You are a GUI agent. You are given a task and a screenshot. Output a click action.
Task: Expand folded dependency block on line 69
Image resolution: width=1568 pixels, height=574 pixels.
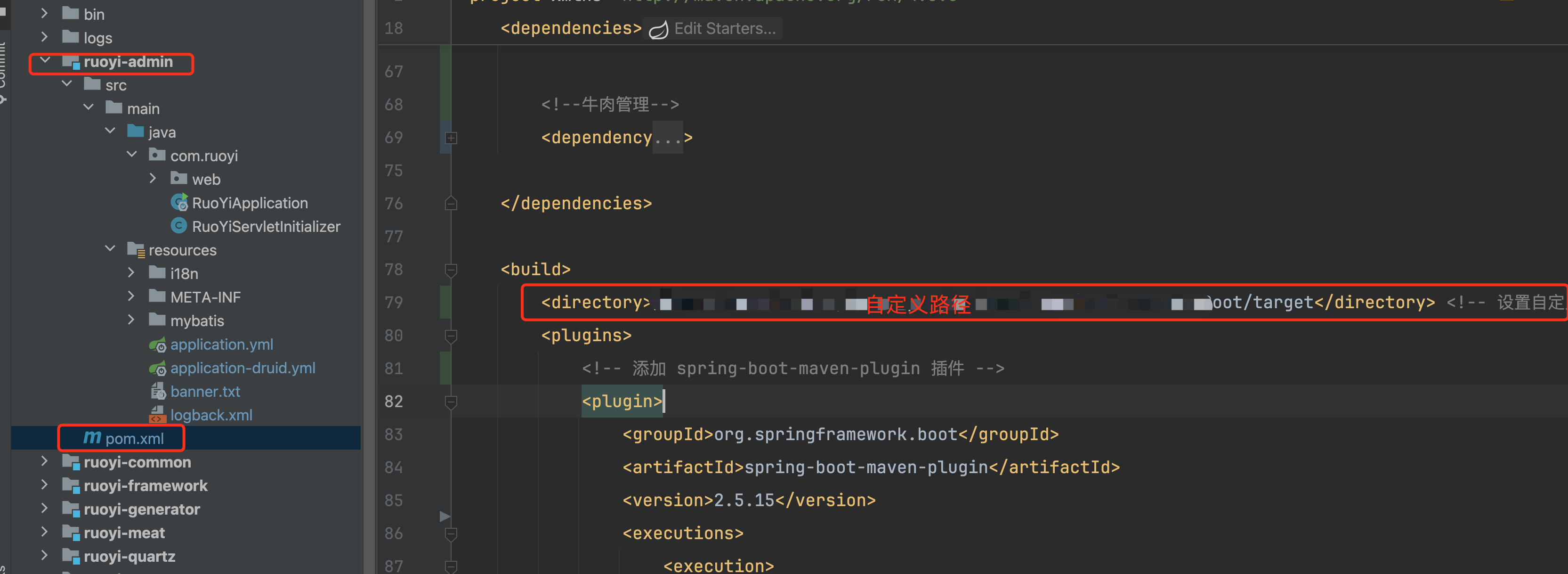(451, 138)
